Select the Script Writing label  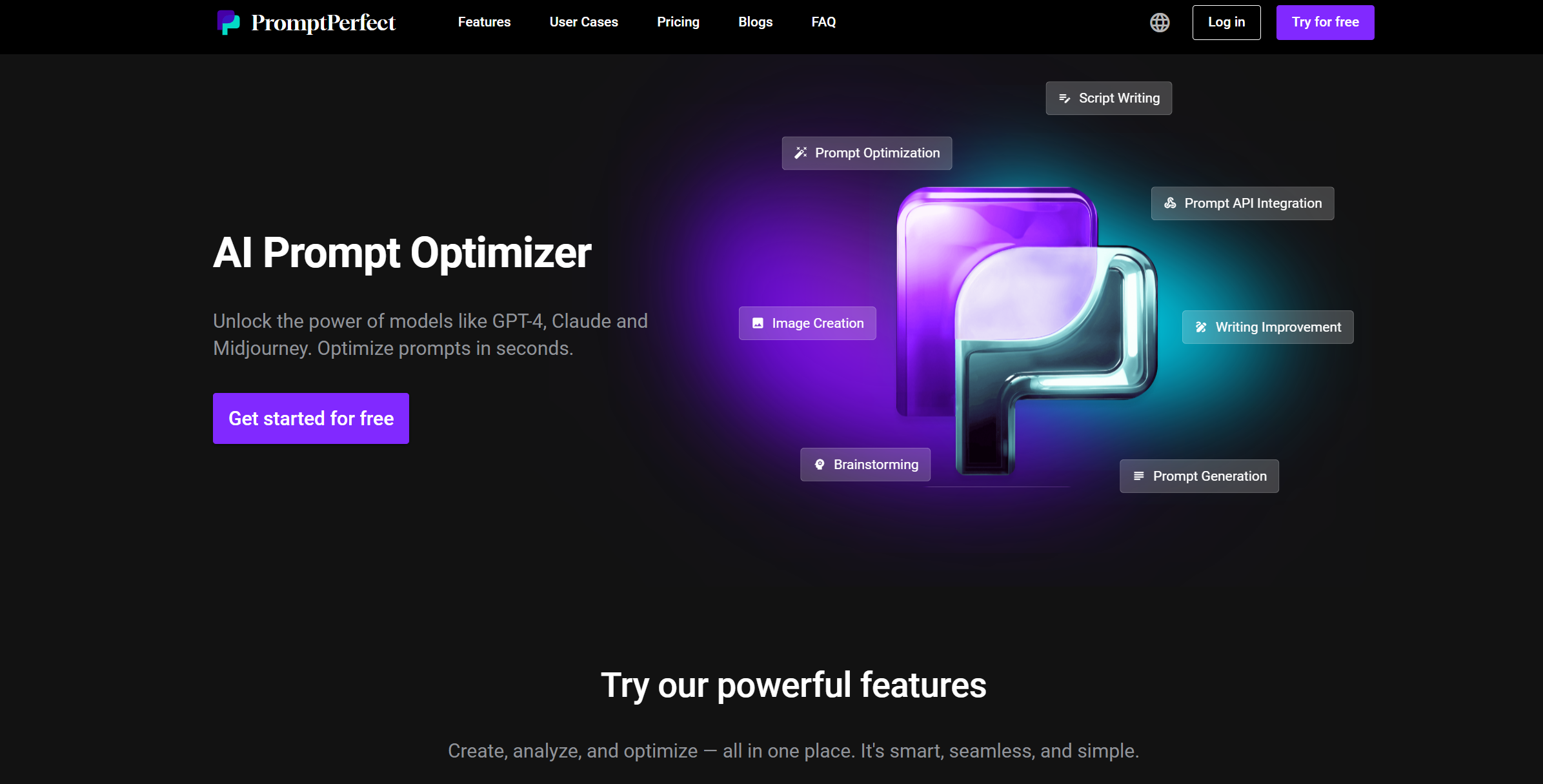click(x=1120, y=98)
